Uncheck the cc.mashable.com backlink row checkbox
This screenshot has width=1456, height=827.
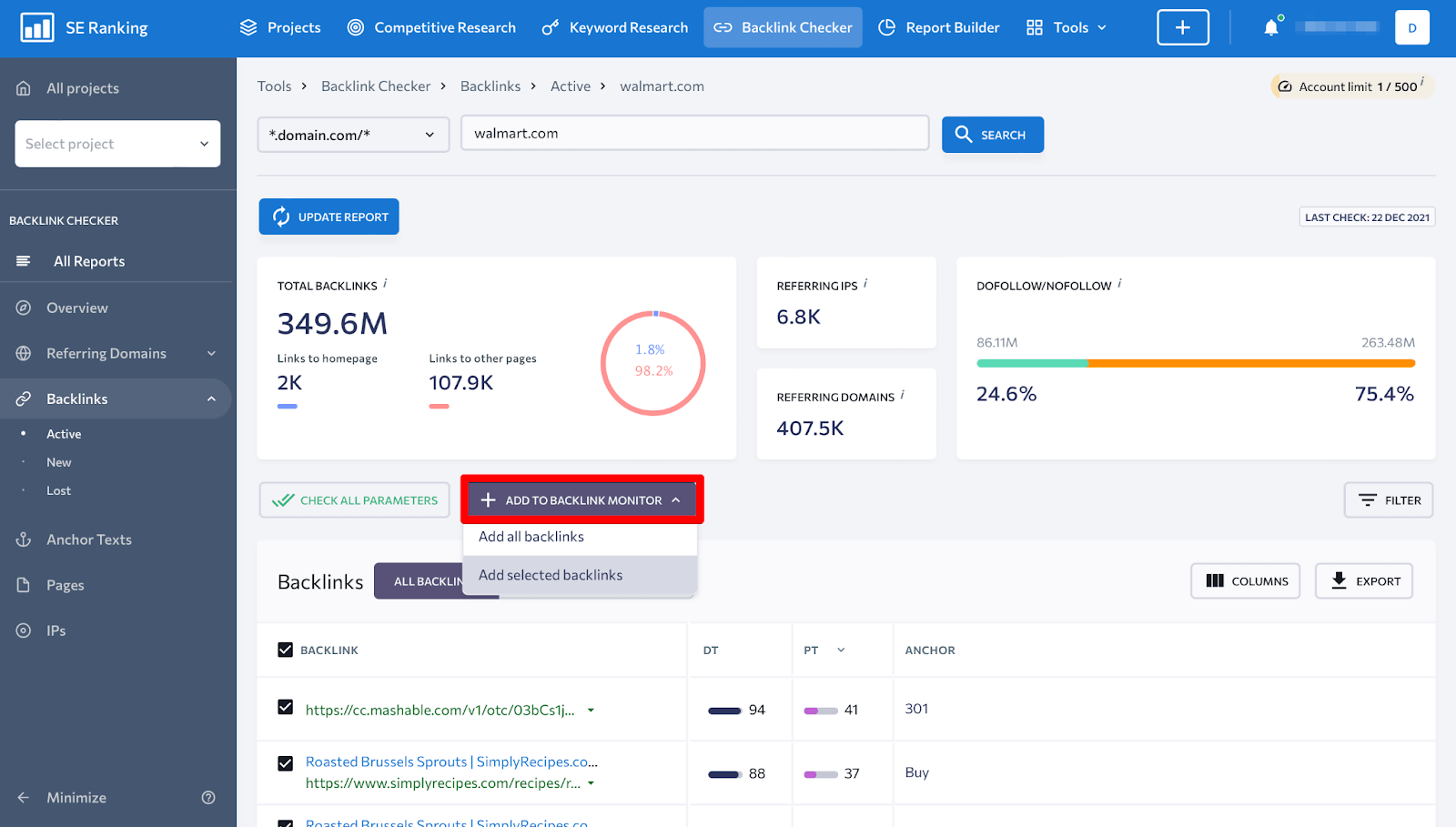(286, 707)
